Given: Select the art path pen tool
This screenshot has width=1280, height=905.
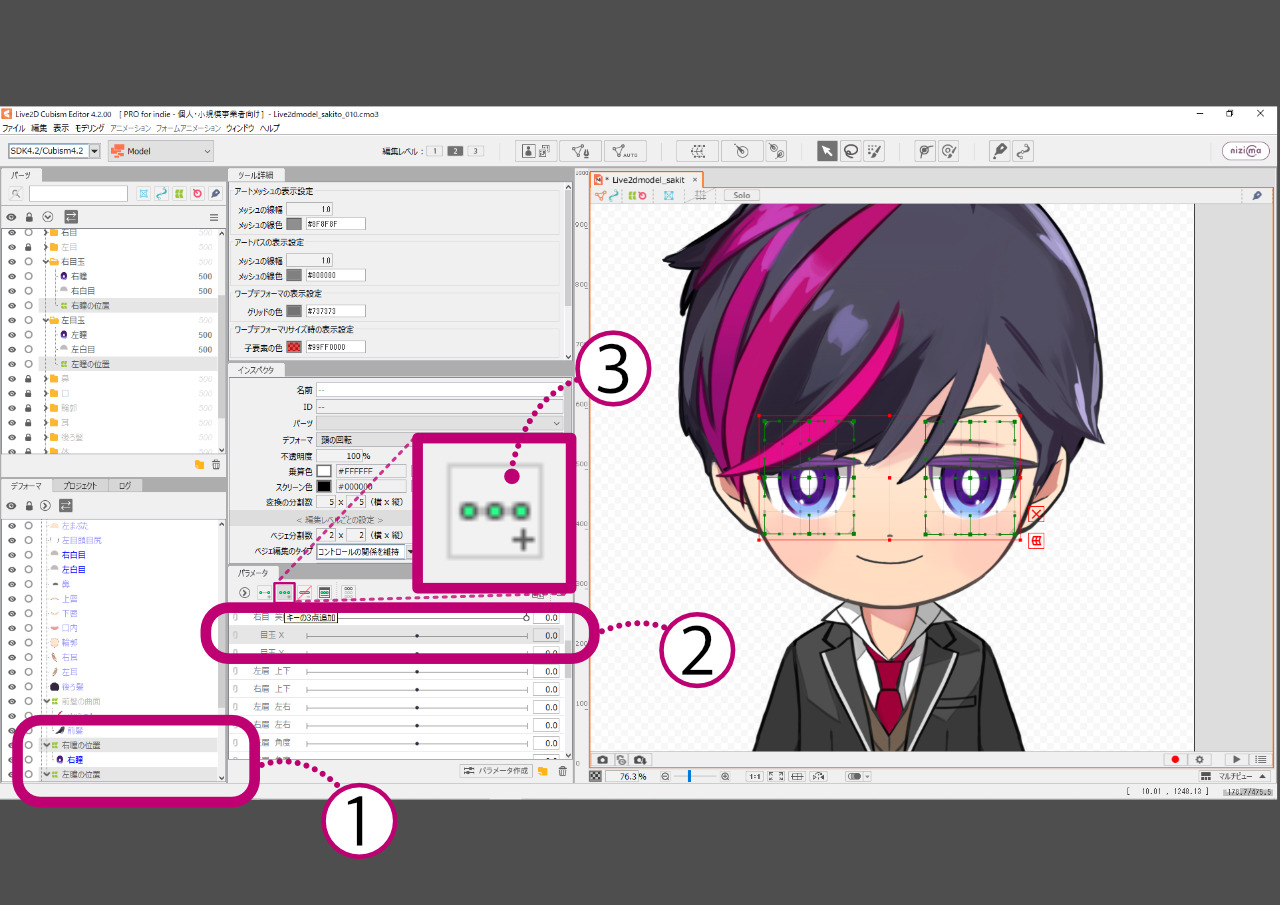Looking at the screenshot, I should click(x=999, y=151).
